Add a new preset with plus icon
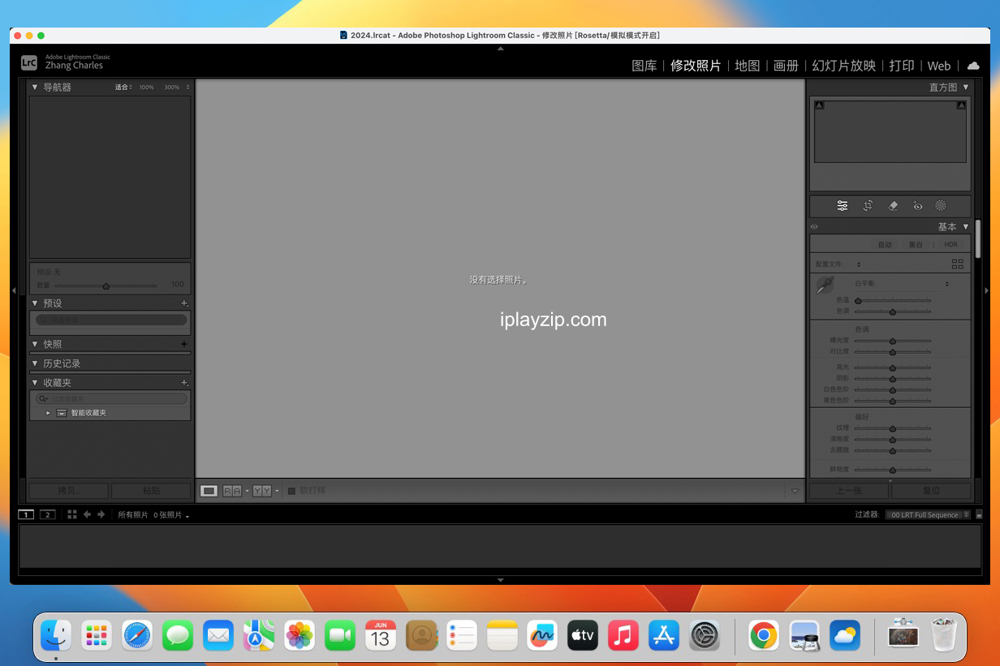The image size is (1000, 666). (184, 304)
